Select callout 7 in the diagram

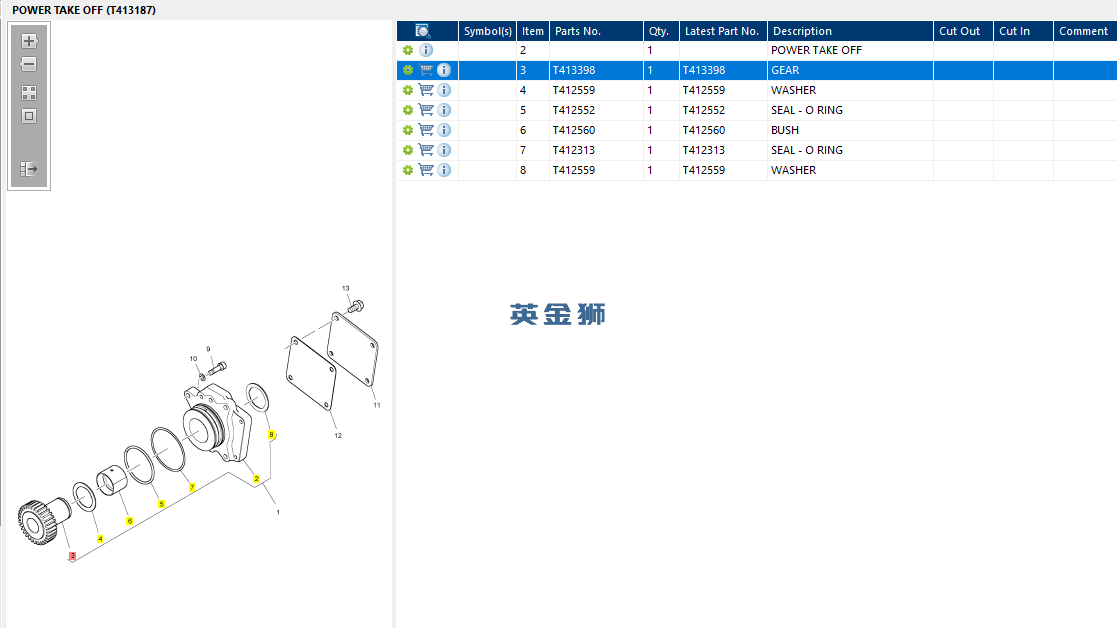[192, 487]
